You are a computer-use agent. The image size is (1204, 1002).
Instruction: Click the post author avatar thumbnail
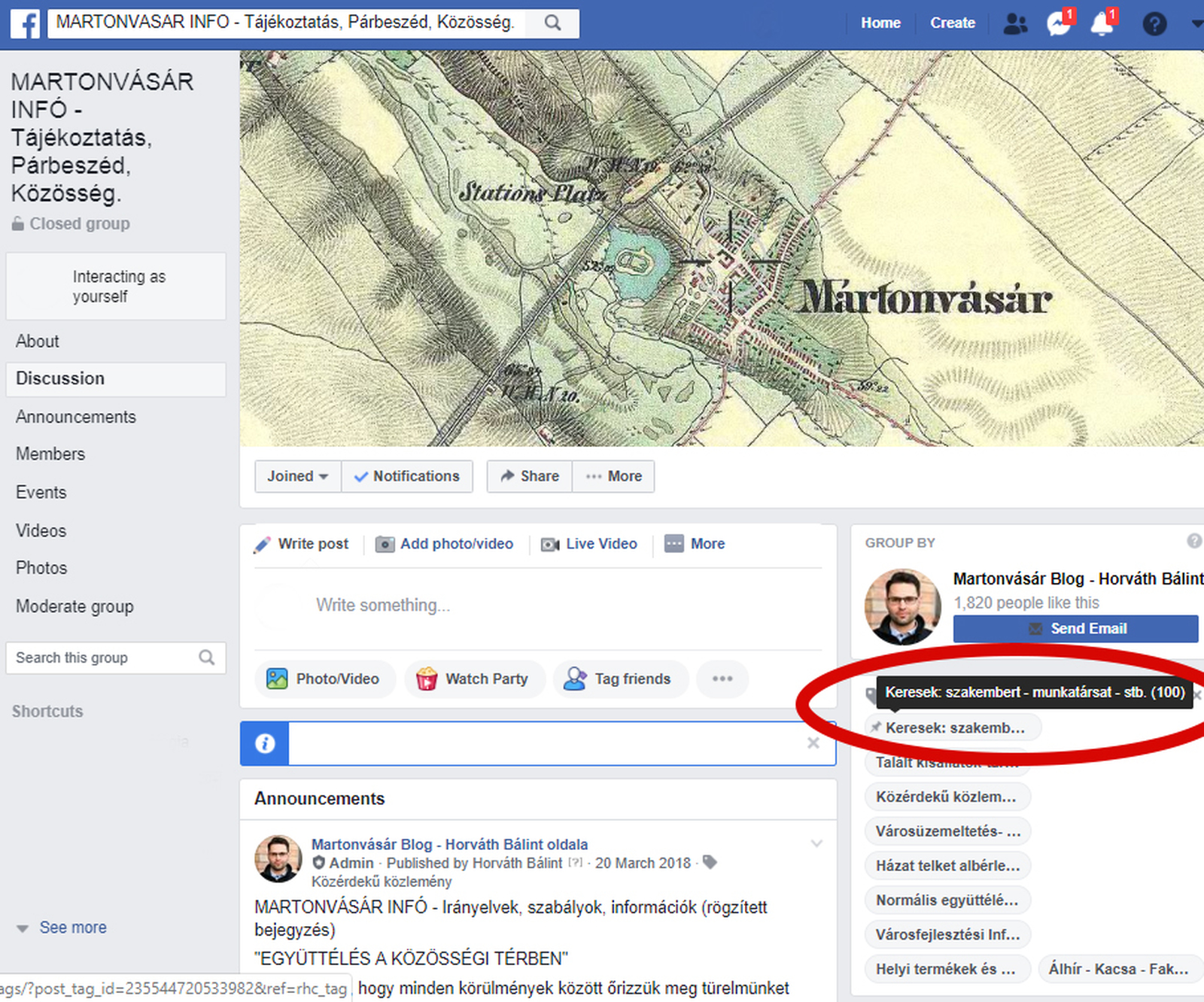(278, 858)
